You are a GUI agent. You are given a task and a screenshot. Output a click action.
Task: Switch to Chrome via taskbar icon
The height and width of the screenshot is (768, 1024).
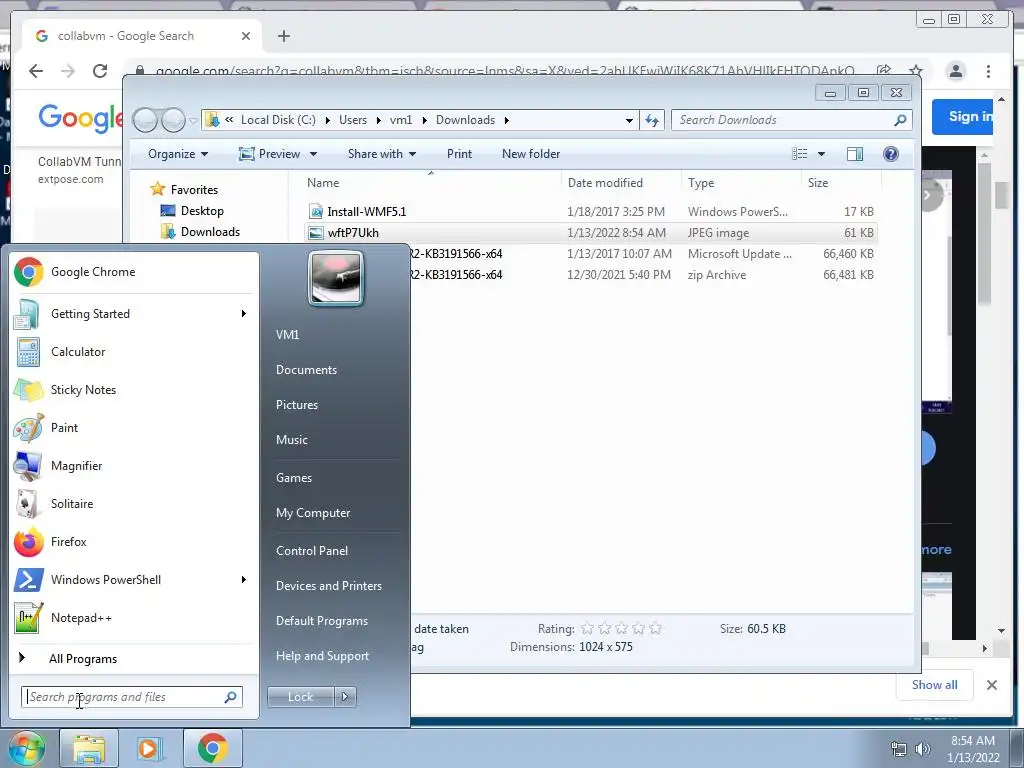212,748
